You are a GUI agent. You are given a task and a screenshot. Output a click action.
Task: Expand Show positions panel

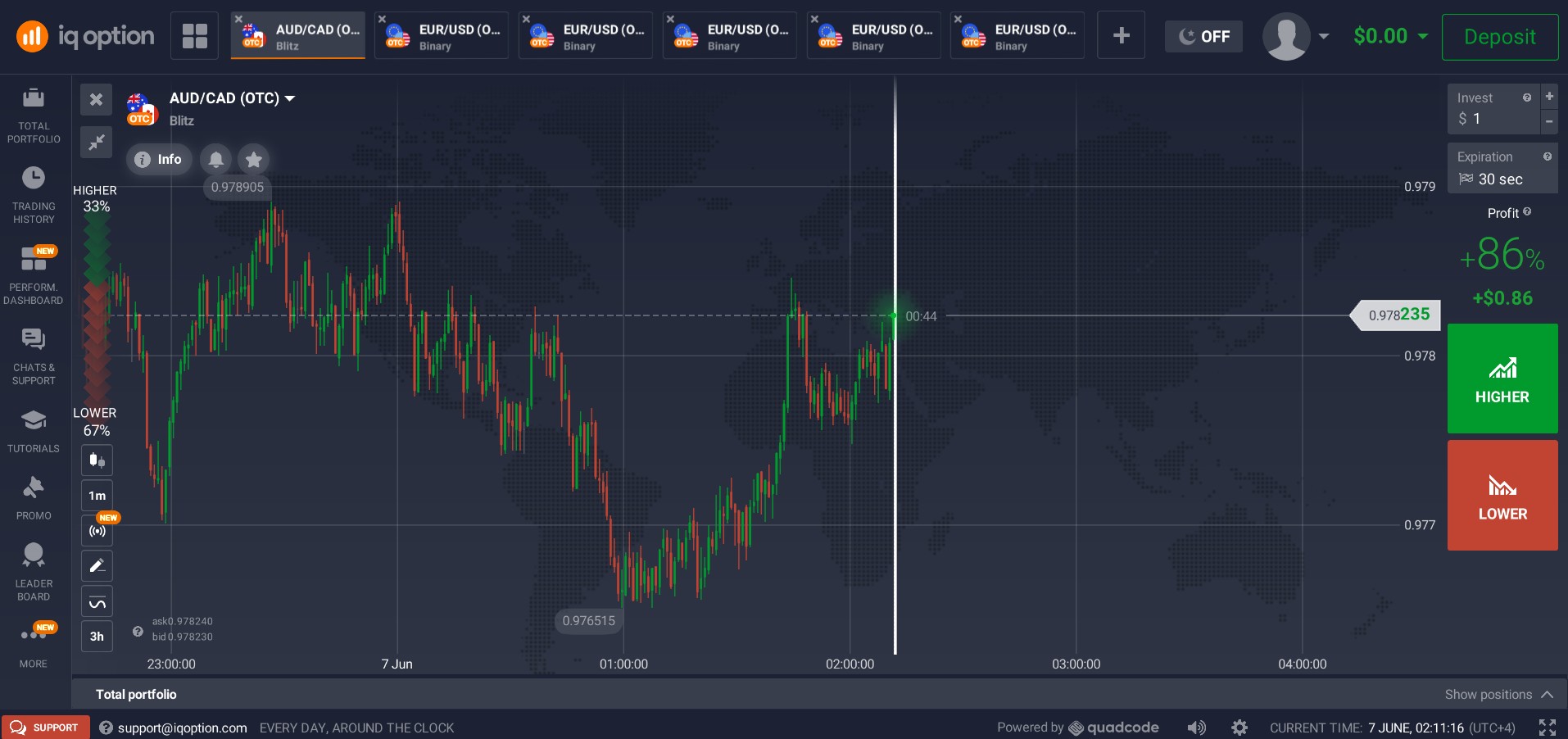tap(1498, 695)
